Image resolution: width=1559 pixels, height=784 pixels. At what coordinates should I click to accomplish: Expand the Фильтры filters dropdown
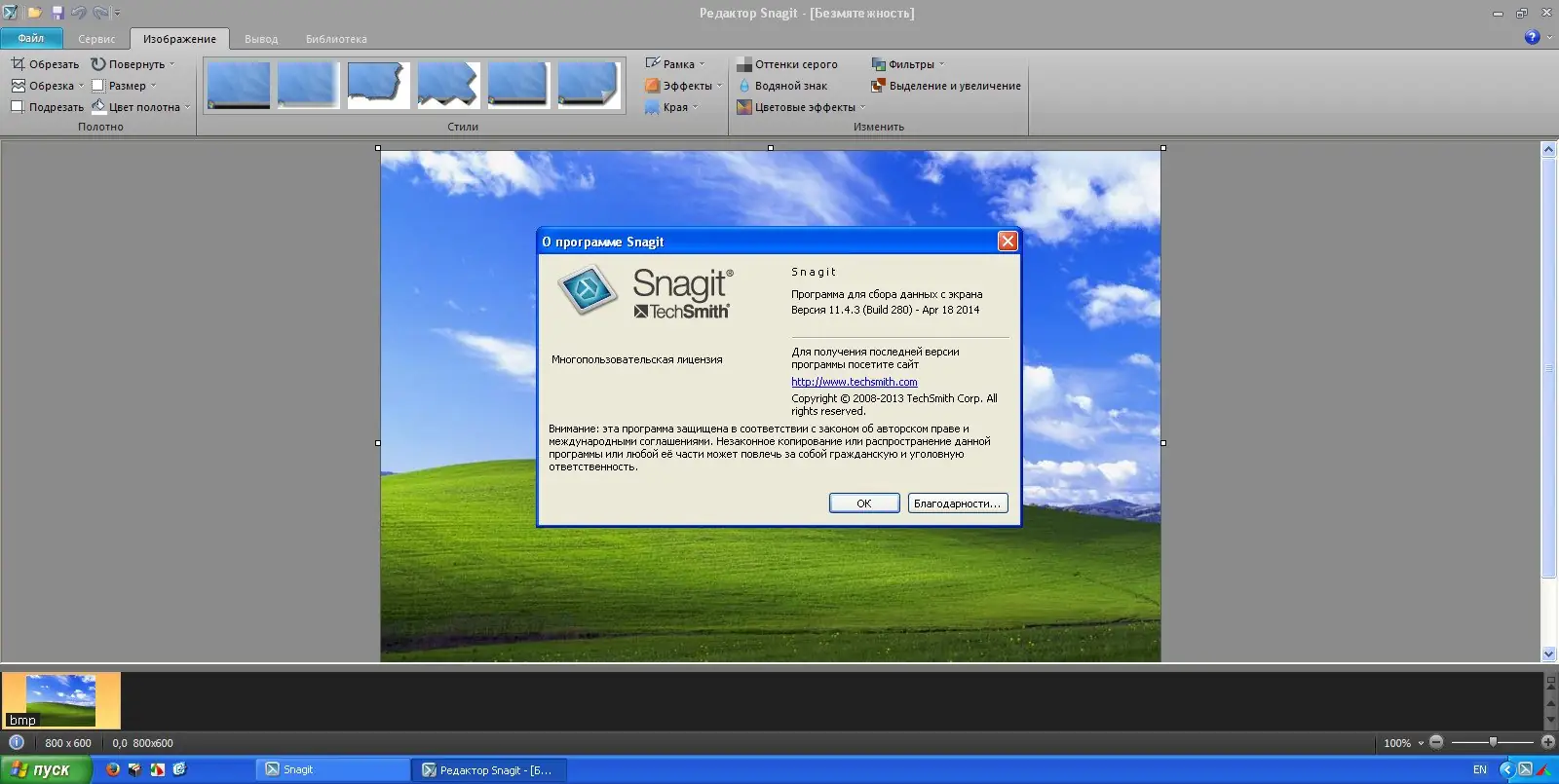(x=941, y=64)
